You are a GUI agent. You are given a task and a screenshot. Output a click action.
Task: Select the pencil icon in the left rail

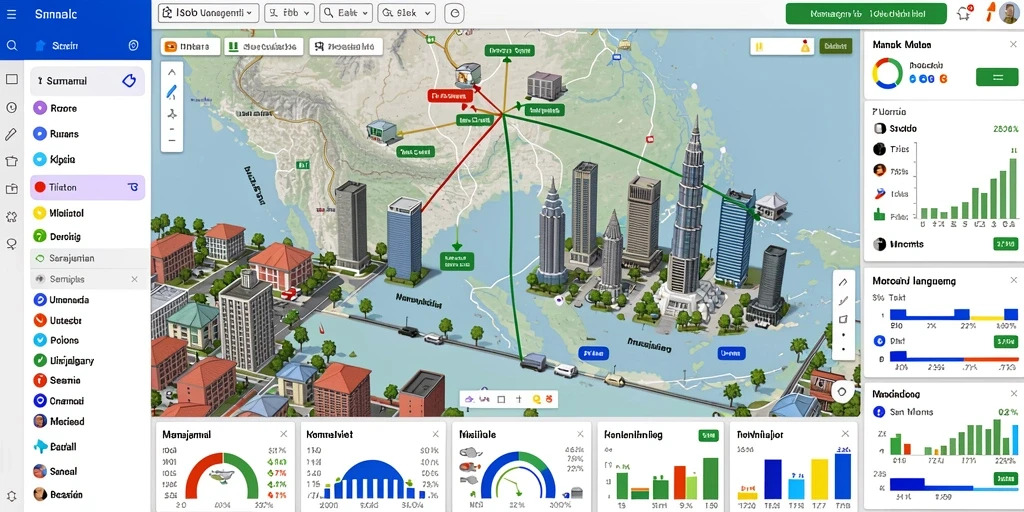pyautogui.click(x=11, y=135)
